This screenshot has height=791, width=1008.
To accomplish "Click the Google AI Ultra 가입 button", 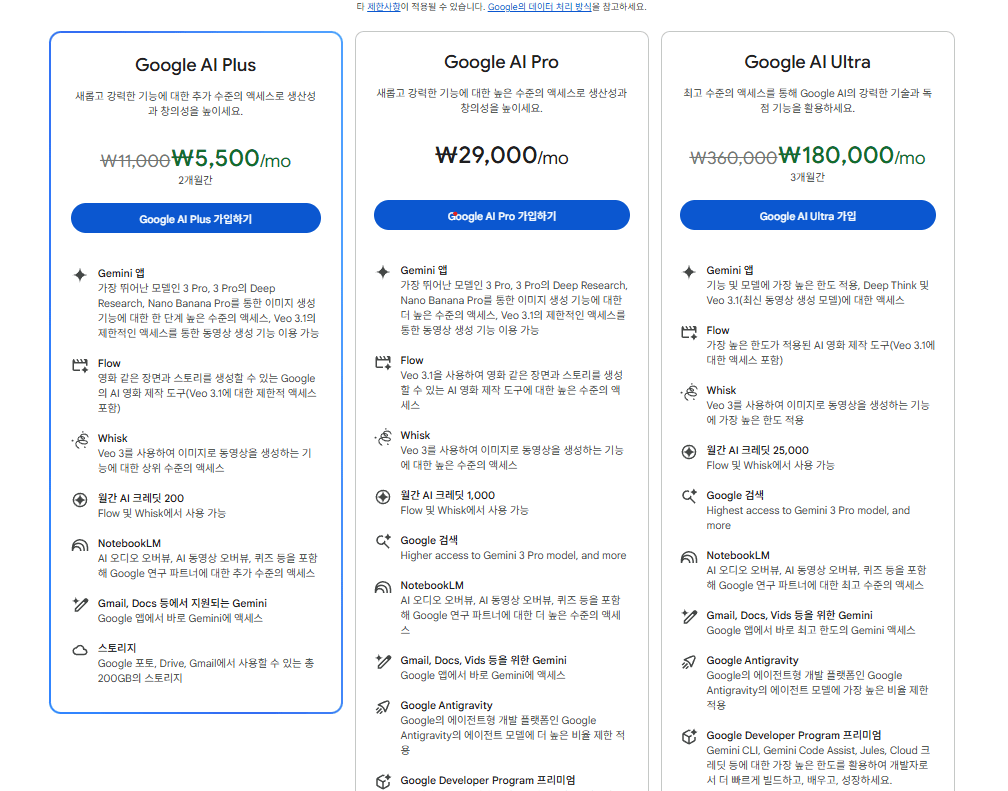I will tap(807, 214).
